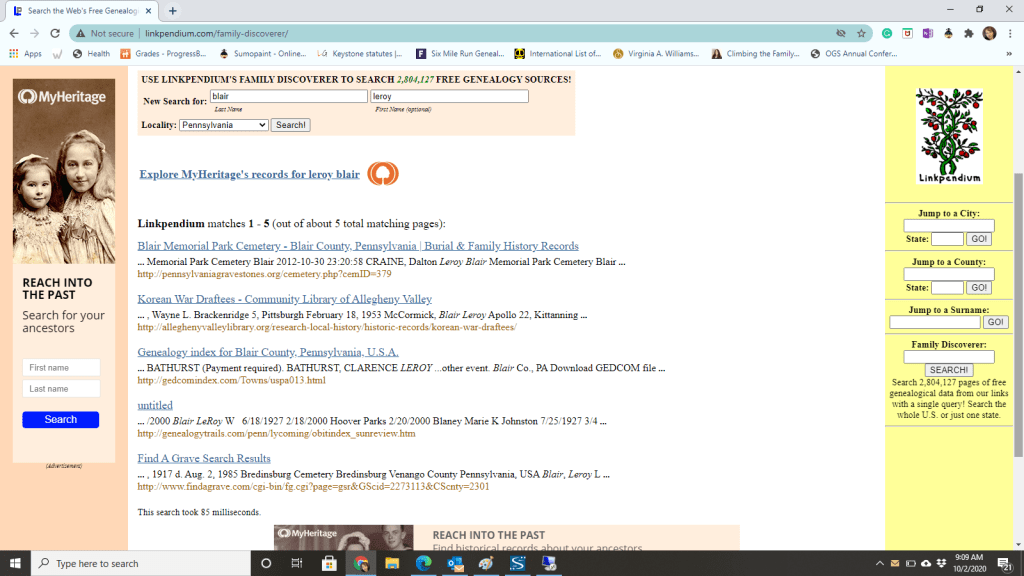Open the Extensions puzzle piece icon
The width and height of the screenshot is (1024, 576).
[968, 33]
